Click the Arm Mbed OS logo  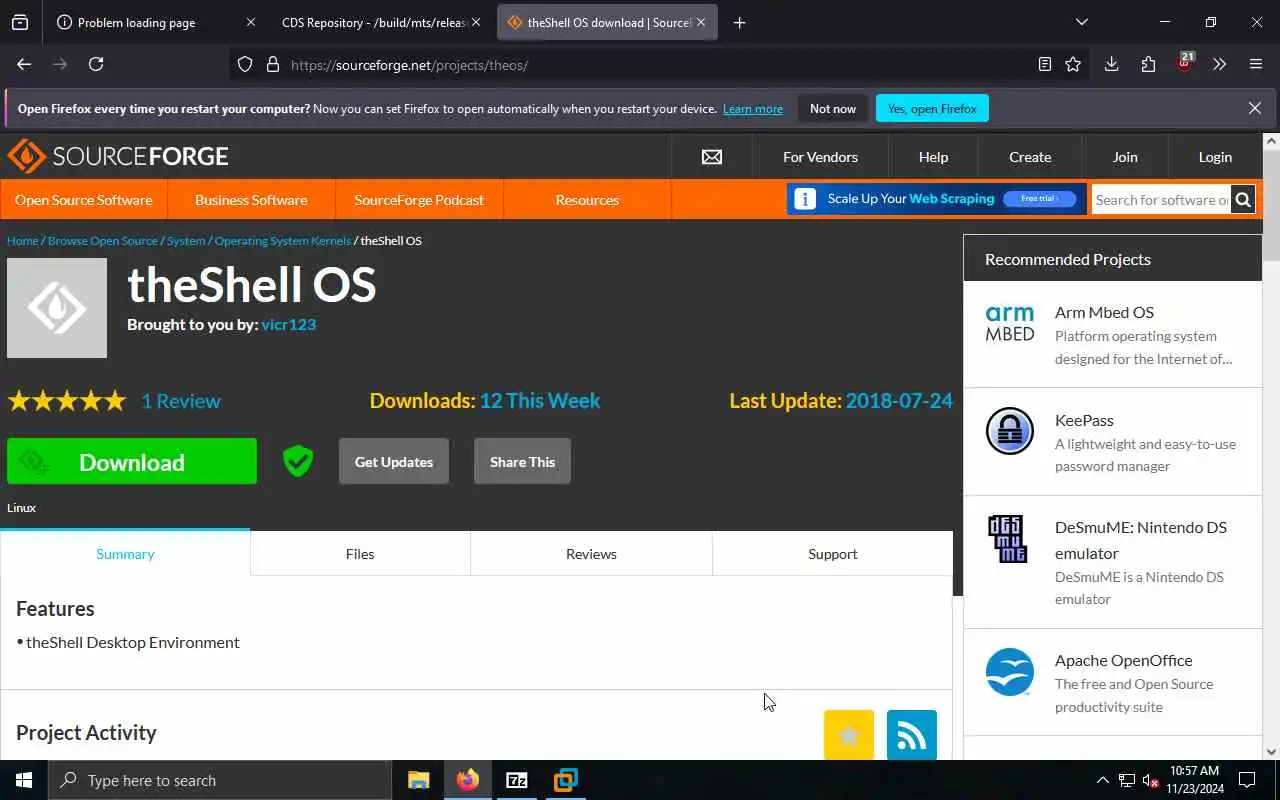pos(1010,324)
